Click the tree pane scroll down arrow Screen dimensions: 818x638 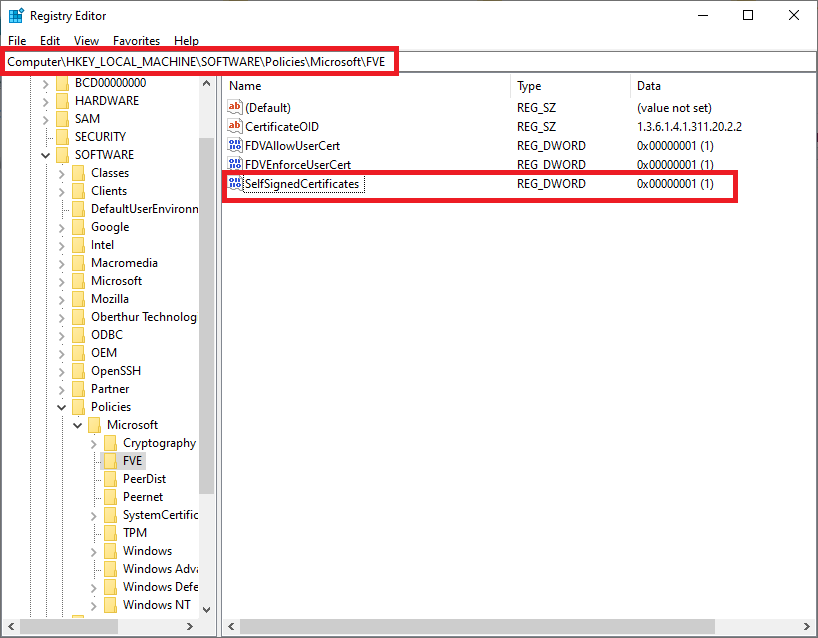[x=207, y=609]
